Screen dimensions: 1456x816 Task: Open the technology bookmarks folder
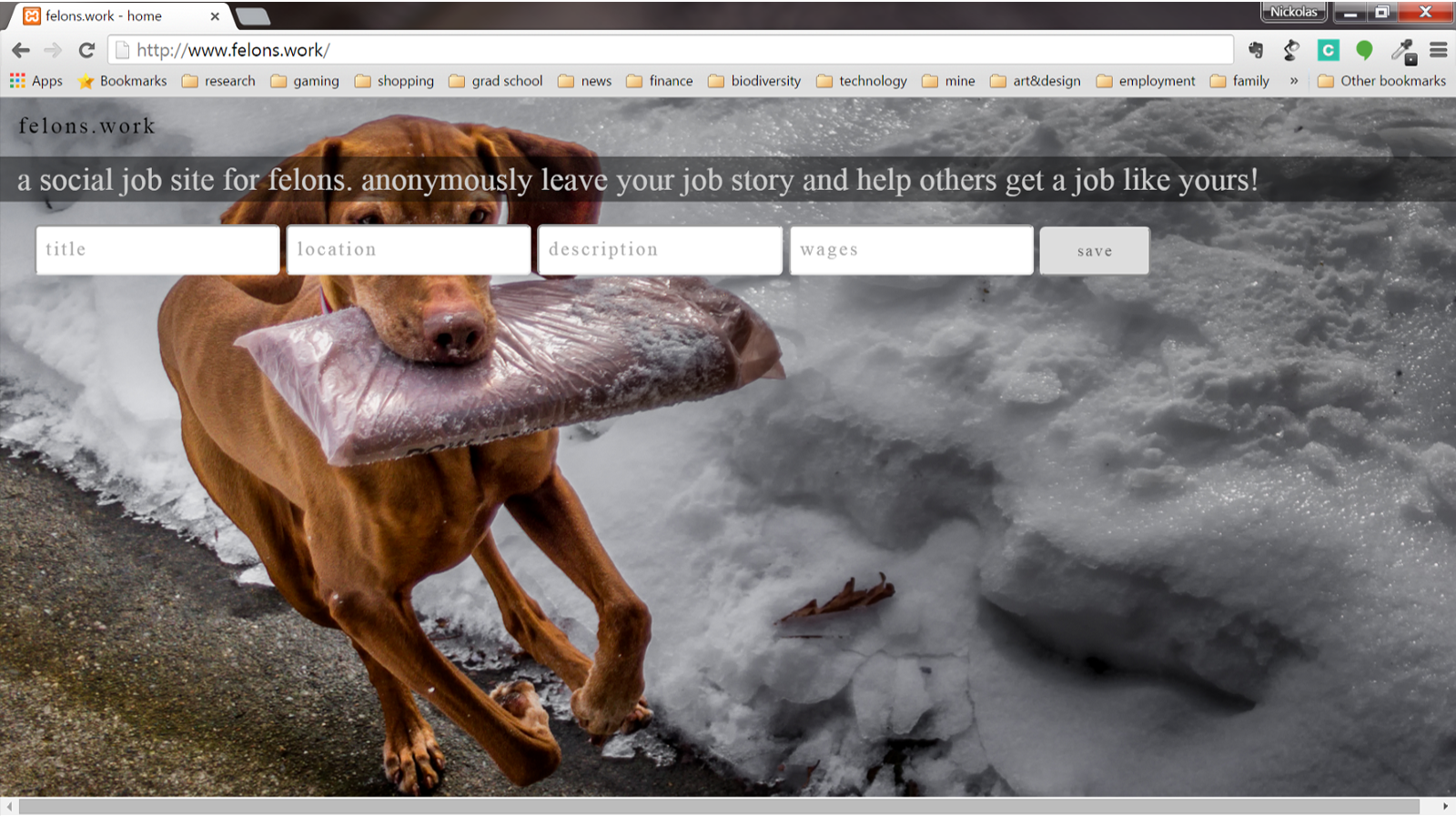862,81
